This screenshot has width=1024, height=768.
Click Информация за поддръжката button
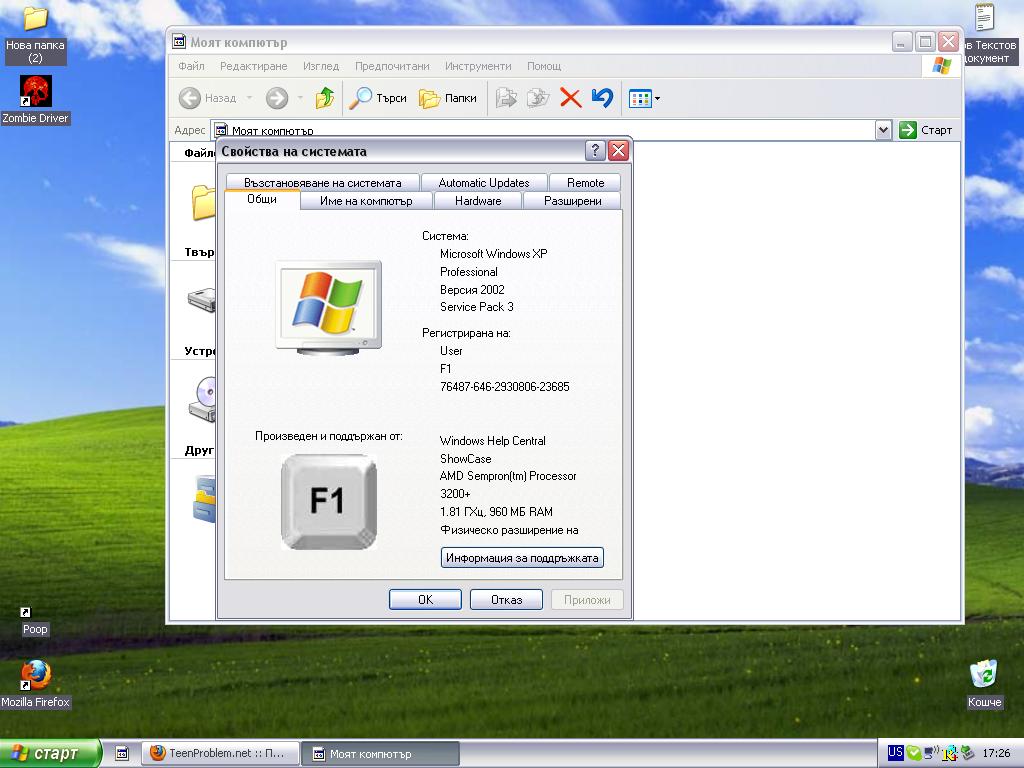(x=522, y=558)
